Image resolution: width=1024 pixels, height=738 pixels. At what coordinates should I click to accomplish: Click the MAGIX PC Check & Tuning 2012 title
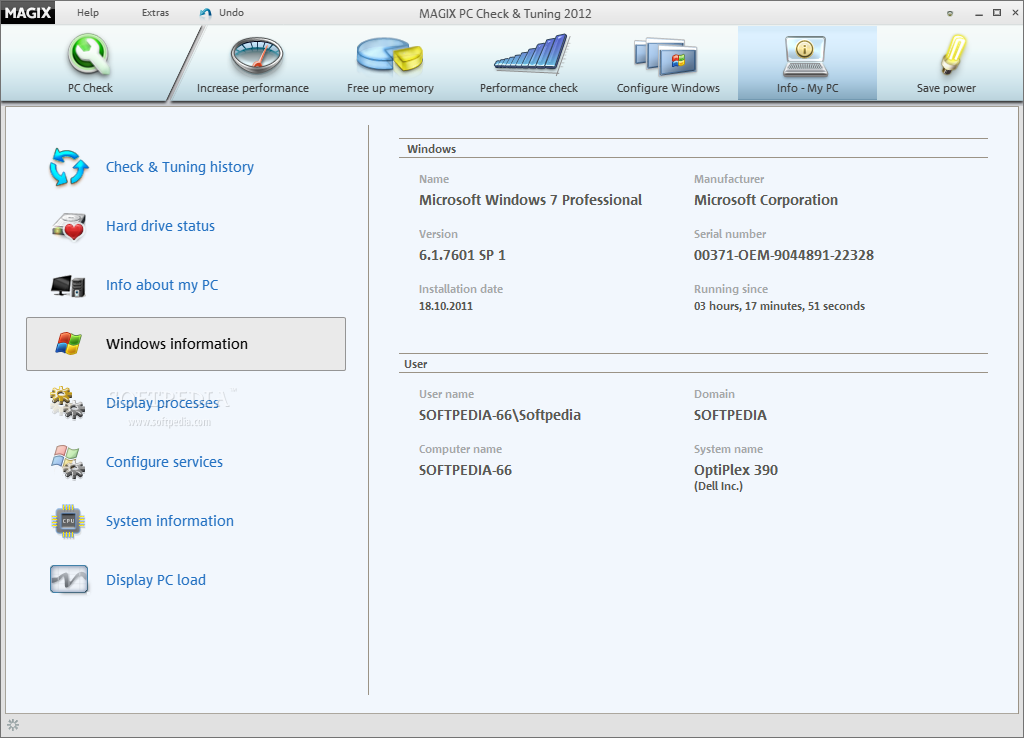click(x=505, y=13)
